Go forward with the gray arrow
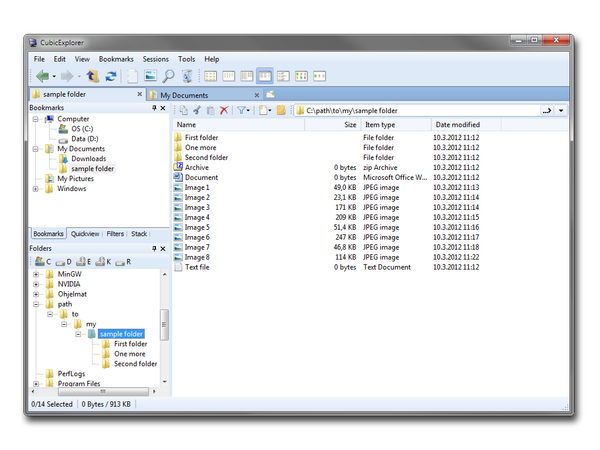Viewport: 600px width, 450px height. pos(67,76)
